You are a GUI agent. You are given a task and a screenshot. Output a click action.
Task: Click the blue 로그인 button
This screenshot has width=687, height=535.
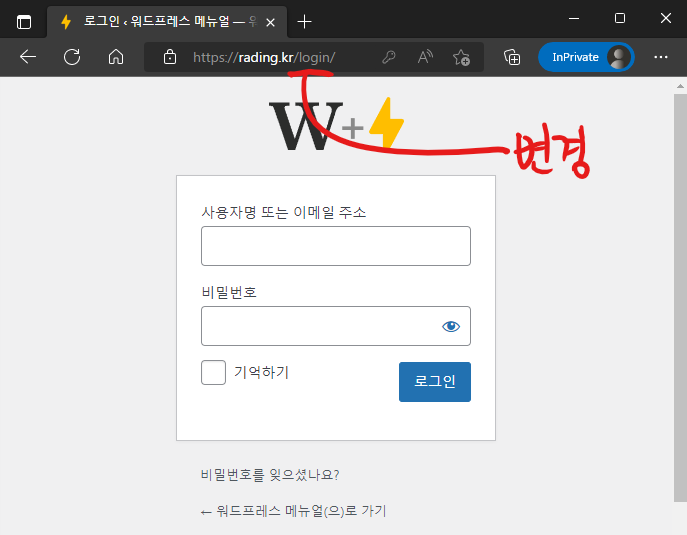coord(435,382)
